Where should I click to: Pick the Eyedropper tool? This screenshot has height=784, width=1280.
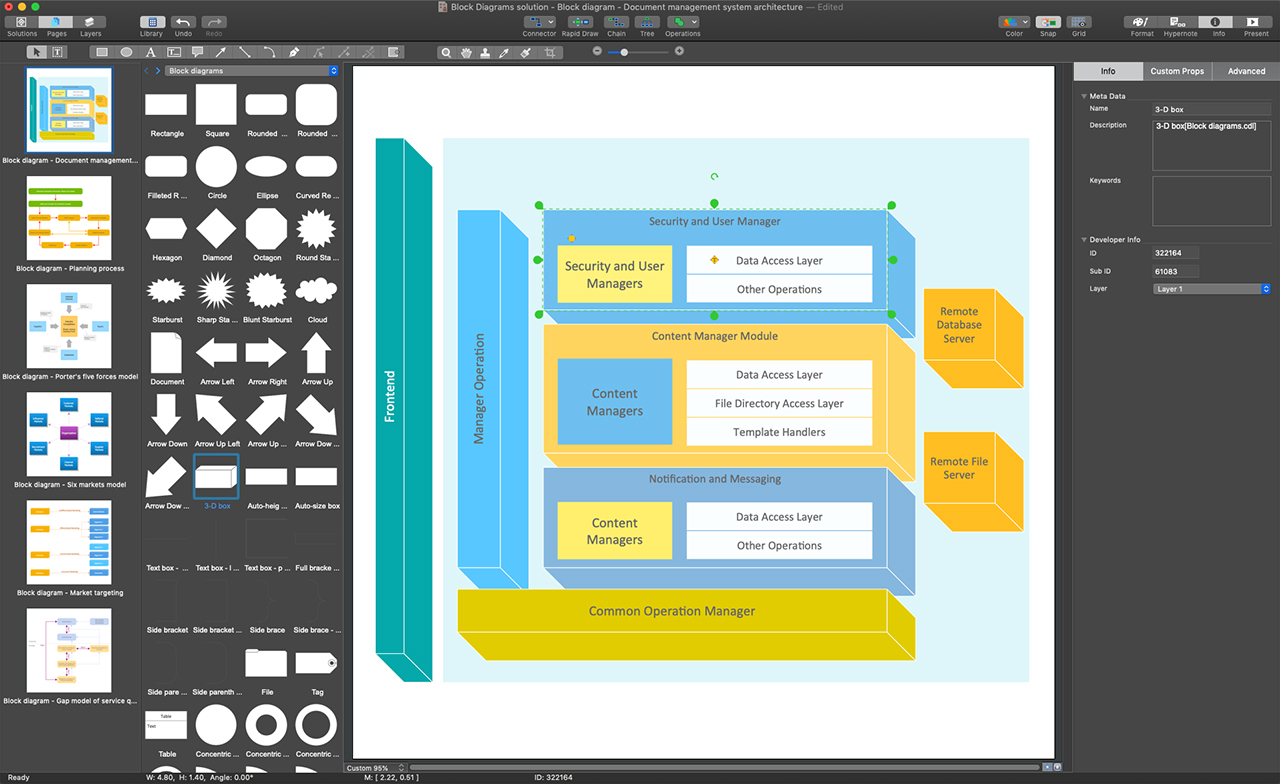503,51
